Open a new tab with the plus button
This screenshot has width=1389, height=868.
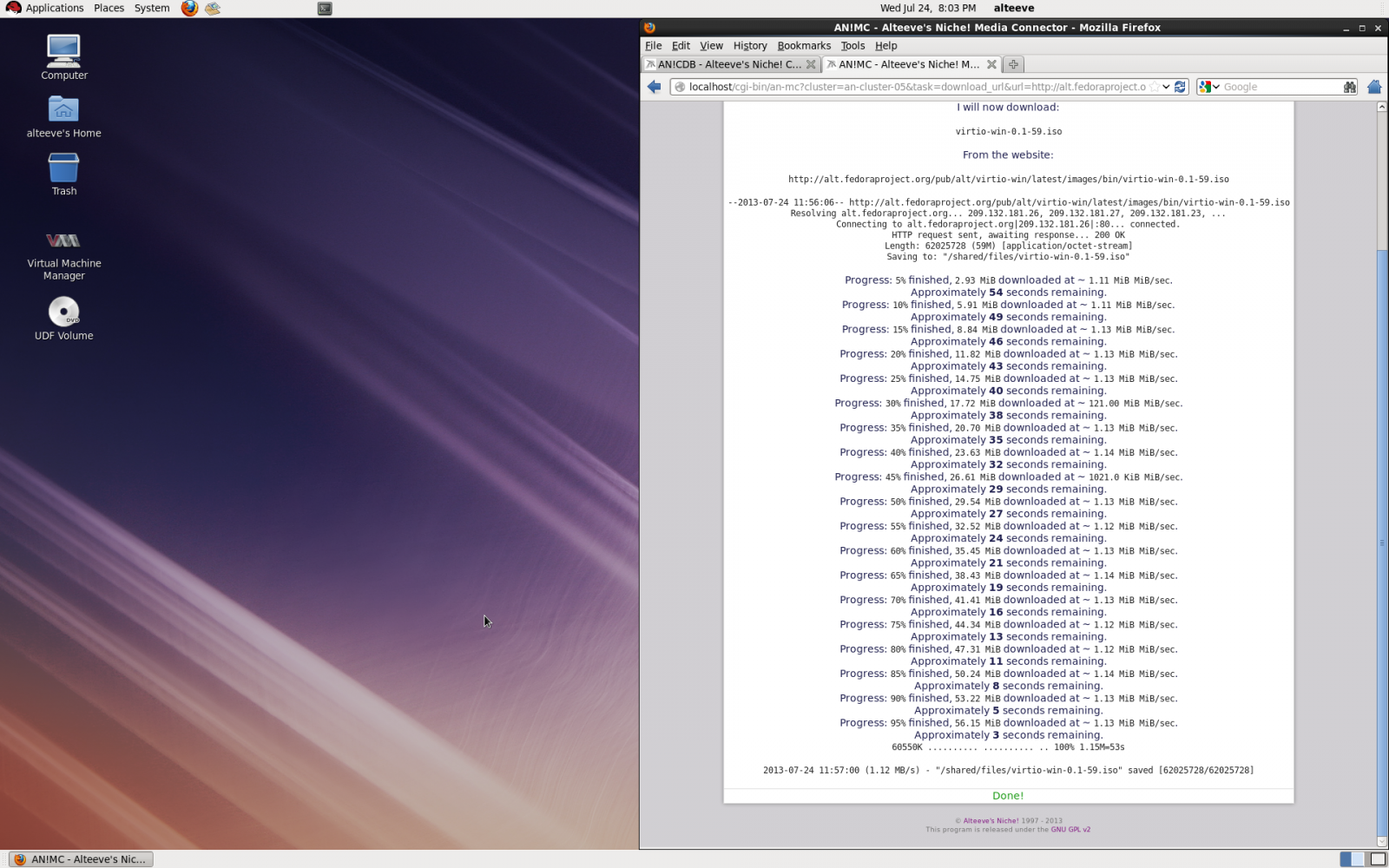(x=1013, y=64)
